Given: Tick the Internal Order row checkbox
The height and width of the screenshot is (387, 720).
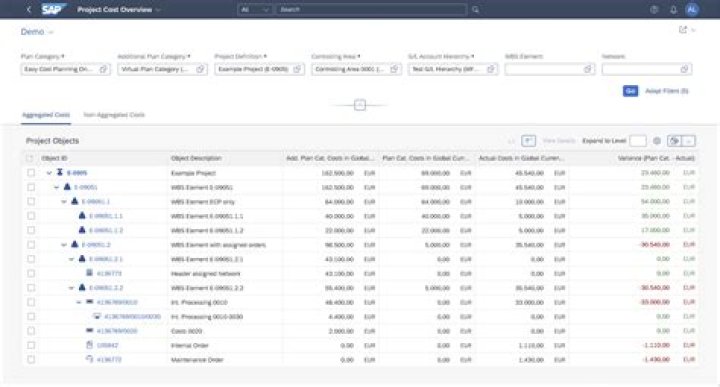Looking at the screenshot, I should [31, 345].
